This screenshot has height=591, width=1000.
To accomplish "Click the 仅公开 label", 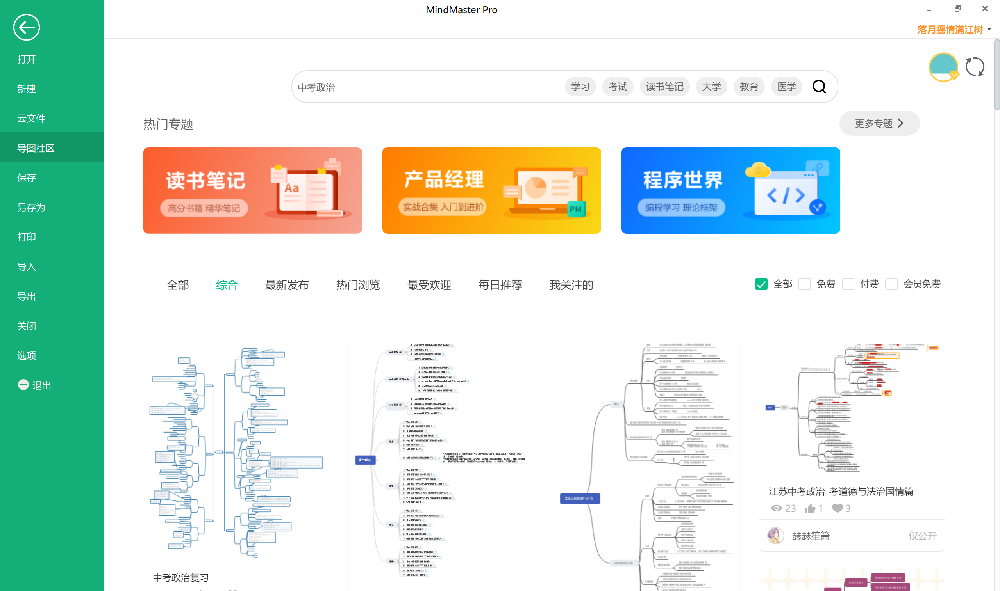I will (x=922, y=536).
